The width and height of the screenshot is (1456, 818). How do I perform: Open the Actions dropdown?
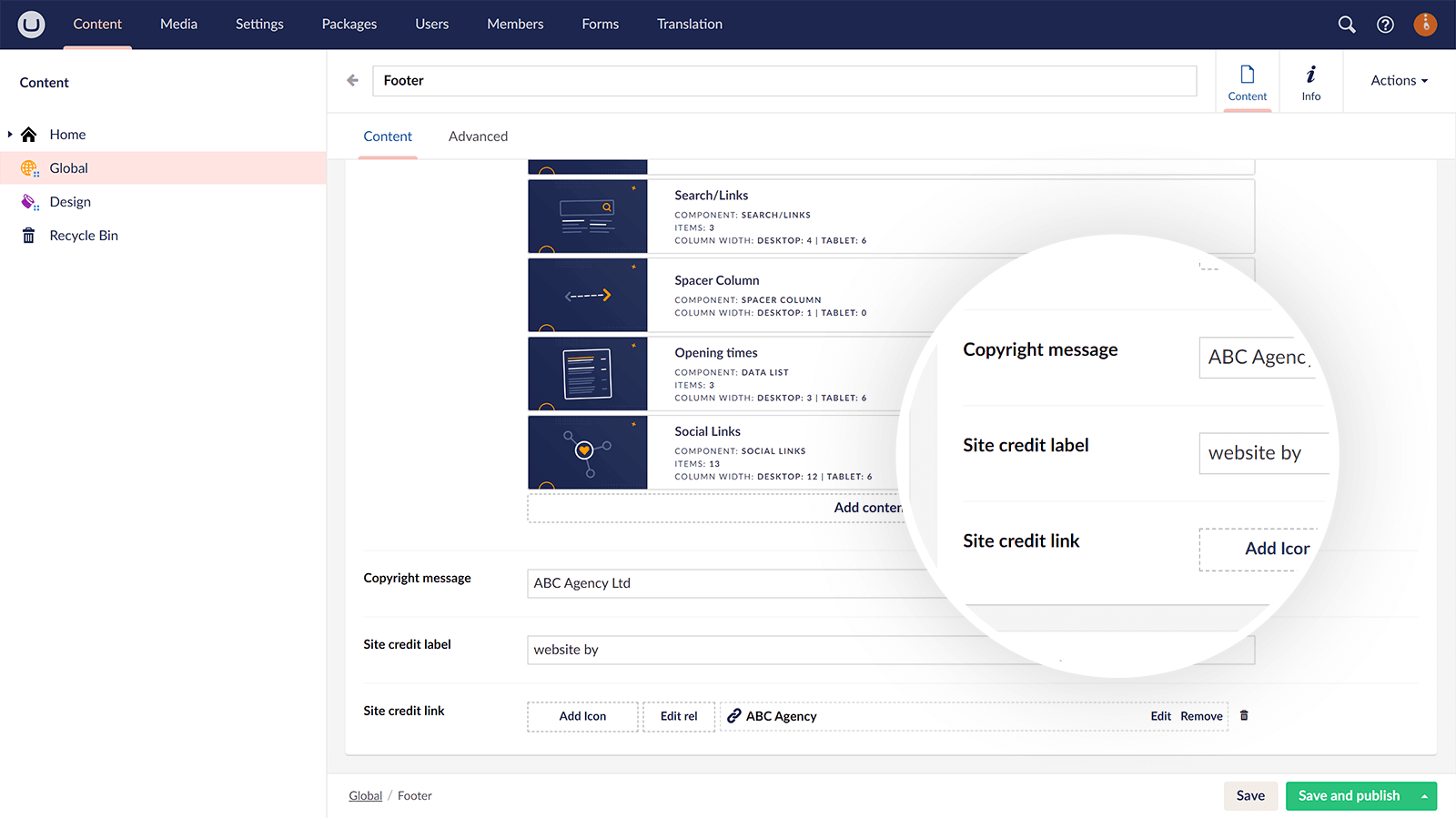coord(1399,81)
